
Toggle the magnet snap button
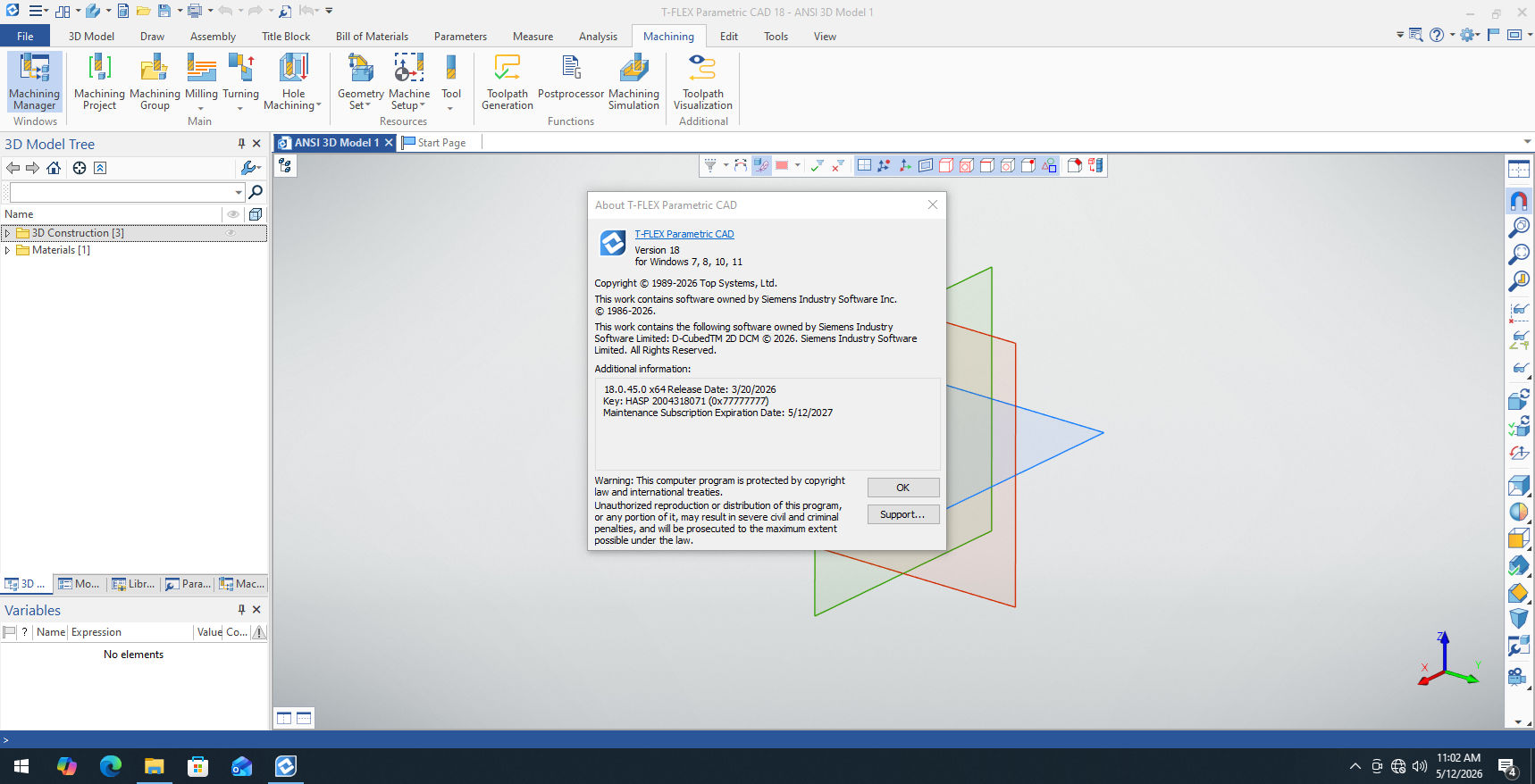1519,200
